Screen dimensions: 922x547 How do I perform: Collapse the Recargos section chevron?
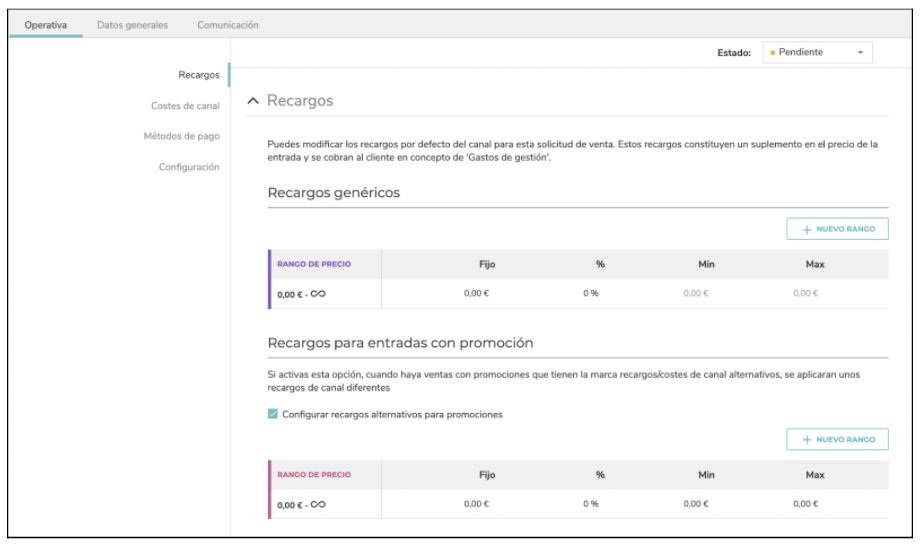[253, 101]
